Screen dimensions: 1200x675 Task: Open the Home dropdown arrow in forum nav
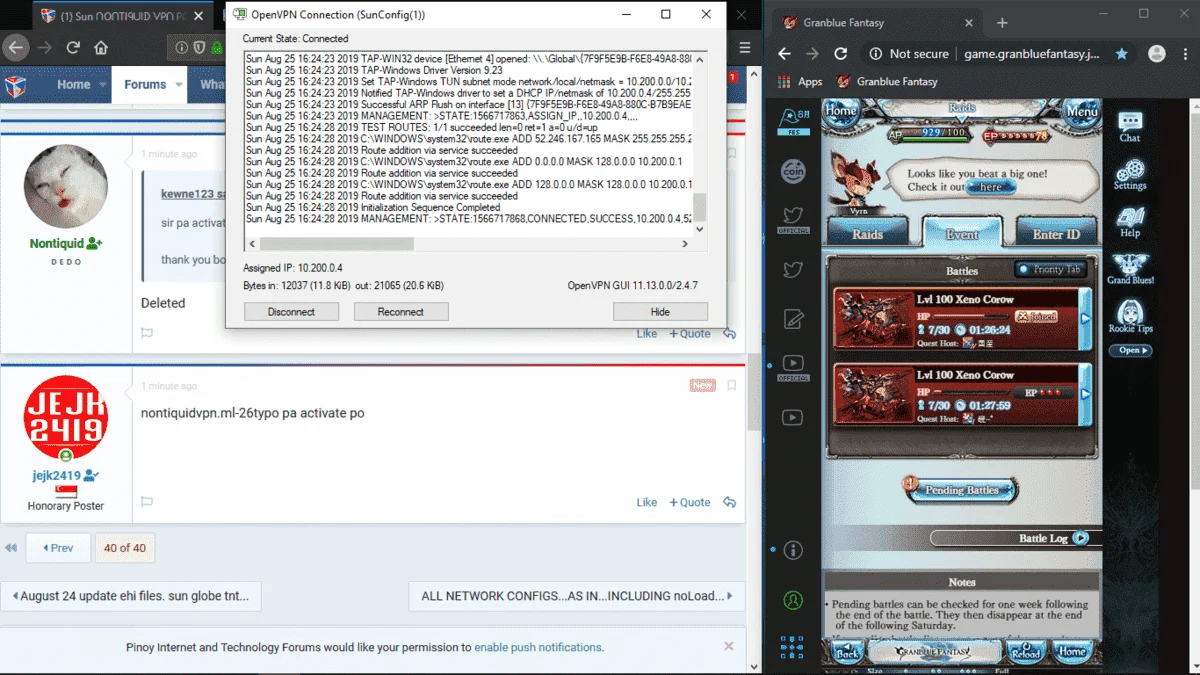103,85
